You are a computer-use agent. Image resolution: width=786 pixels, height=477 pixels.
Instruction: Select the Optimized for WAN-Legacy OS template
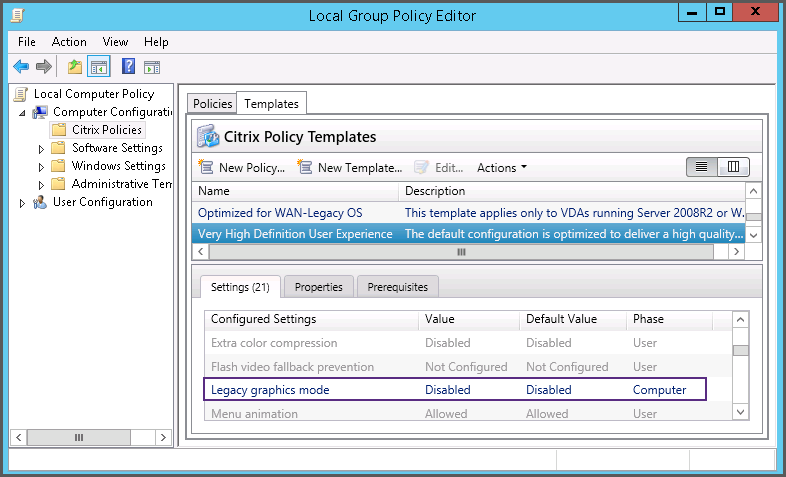(279, 213)
